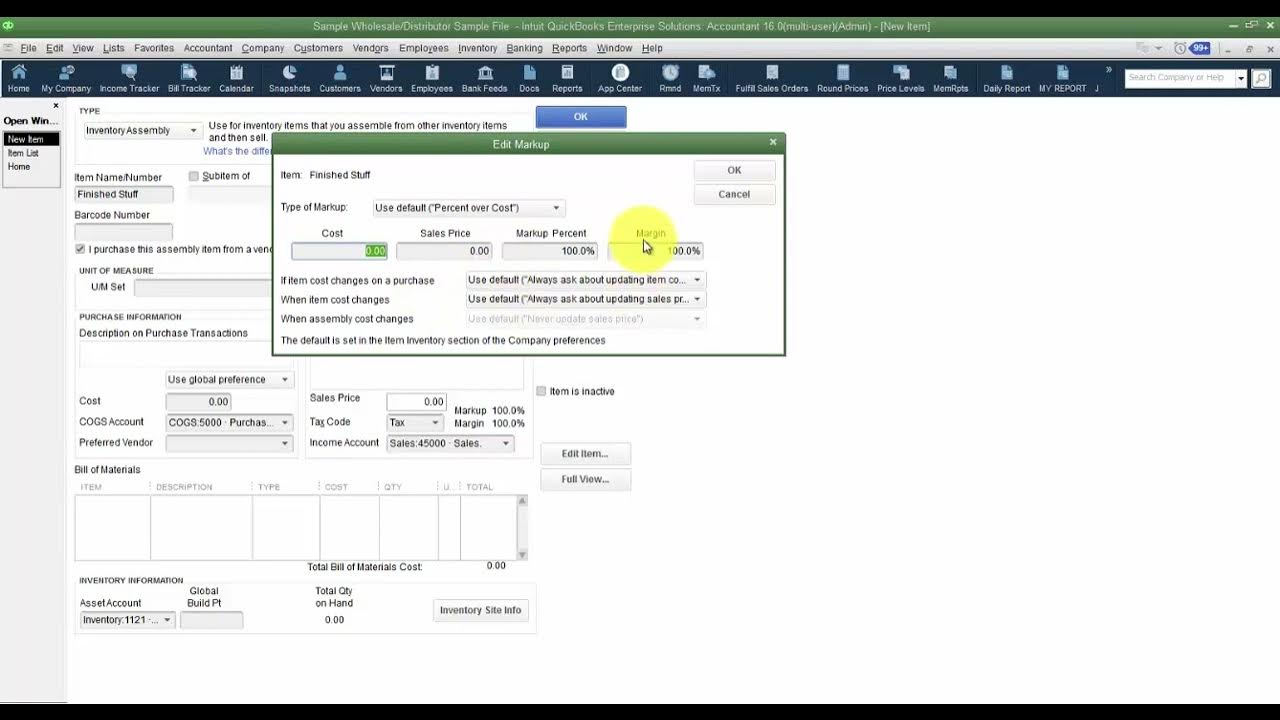Click the Bill of Materials scrollbar
The height and width of the screenshot is (720, 1280).
521,527
